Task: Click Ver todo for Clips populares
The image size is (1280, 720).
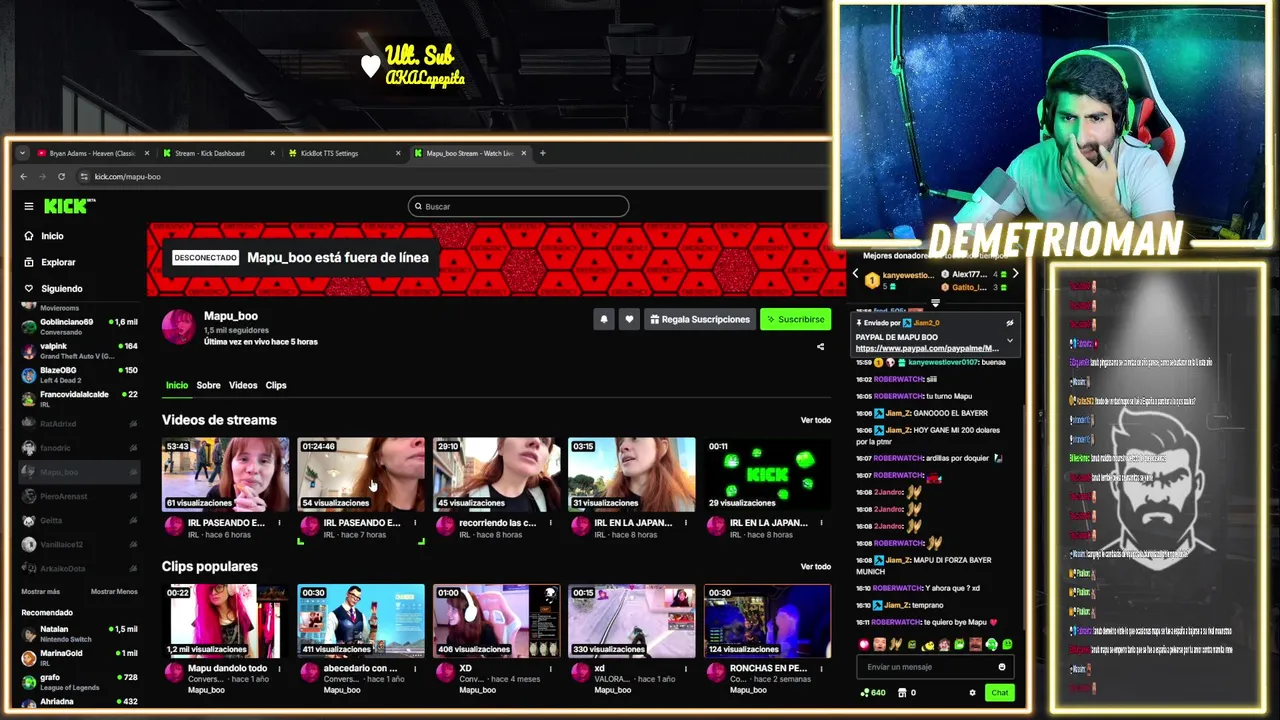Action: (x=815, y=566)
